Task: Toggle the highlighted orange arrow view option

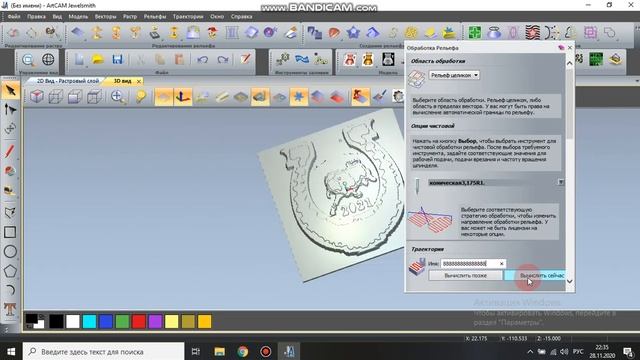Action: [164, 97]
